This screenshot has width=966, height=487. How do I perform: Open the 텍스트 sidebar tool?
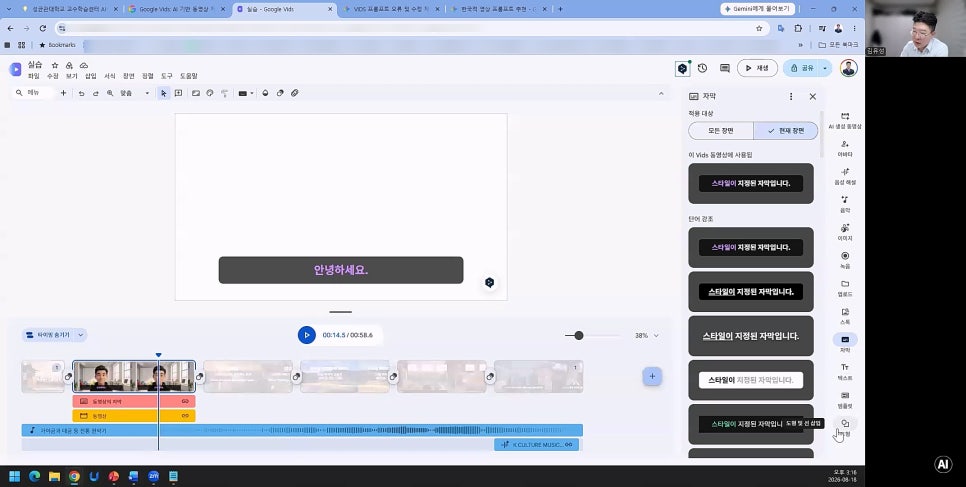845,371
